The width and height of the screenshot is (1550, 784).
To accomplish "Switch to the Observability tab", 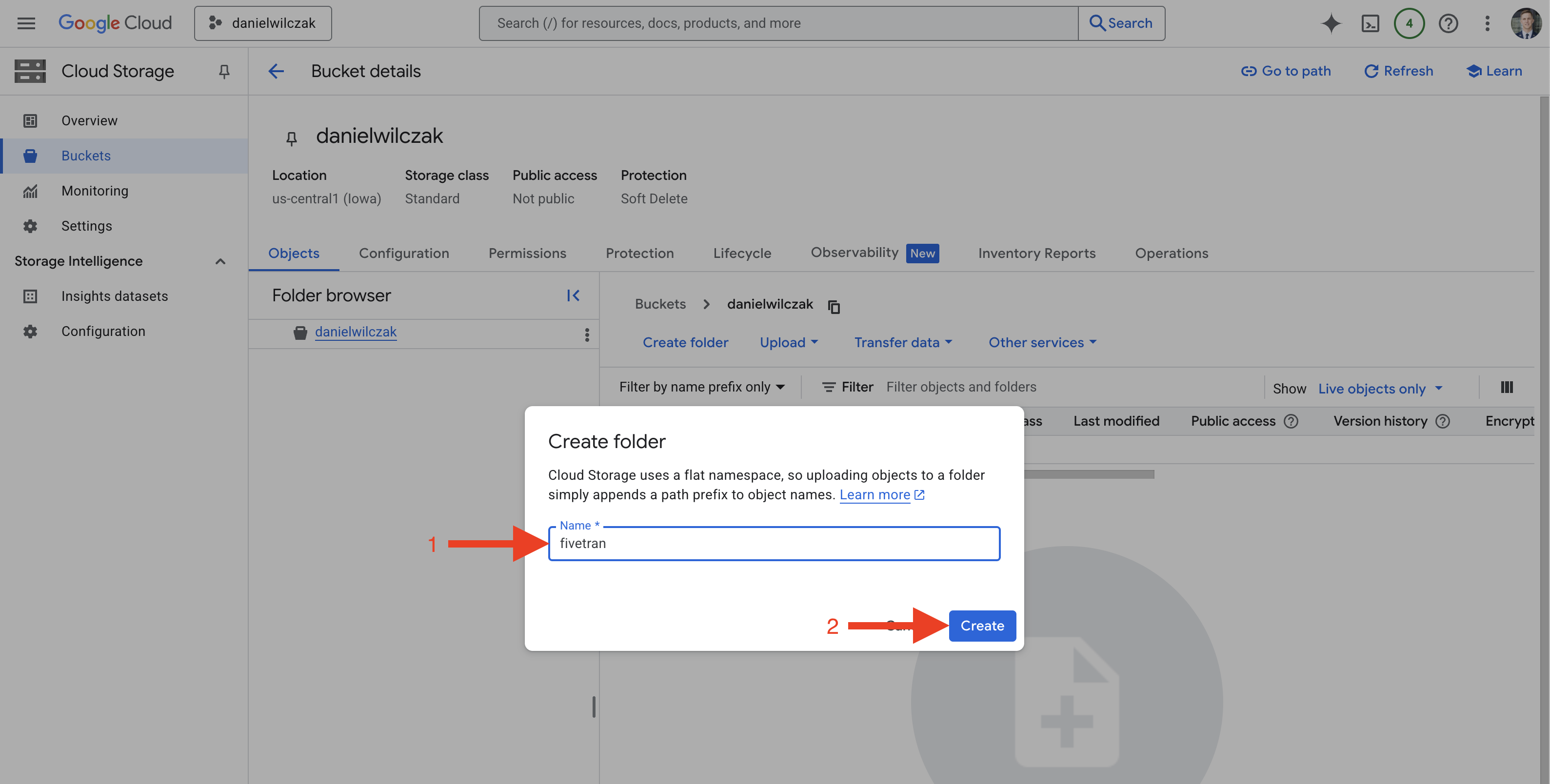I will coord(874,253).
